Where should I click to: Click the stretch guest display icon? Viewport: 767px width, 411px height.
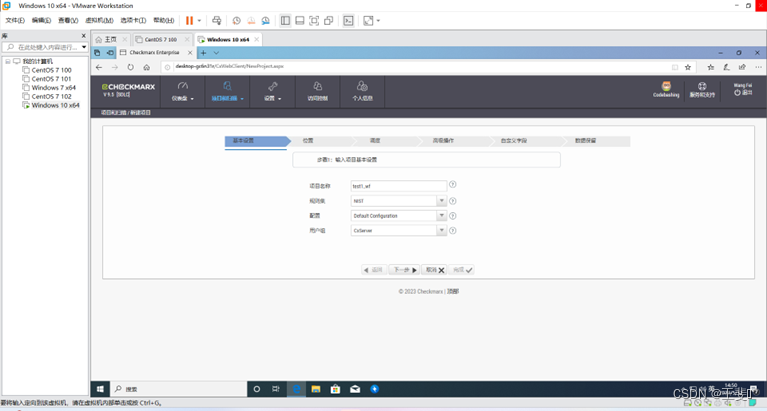point(368,21)
